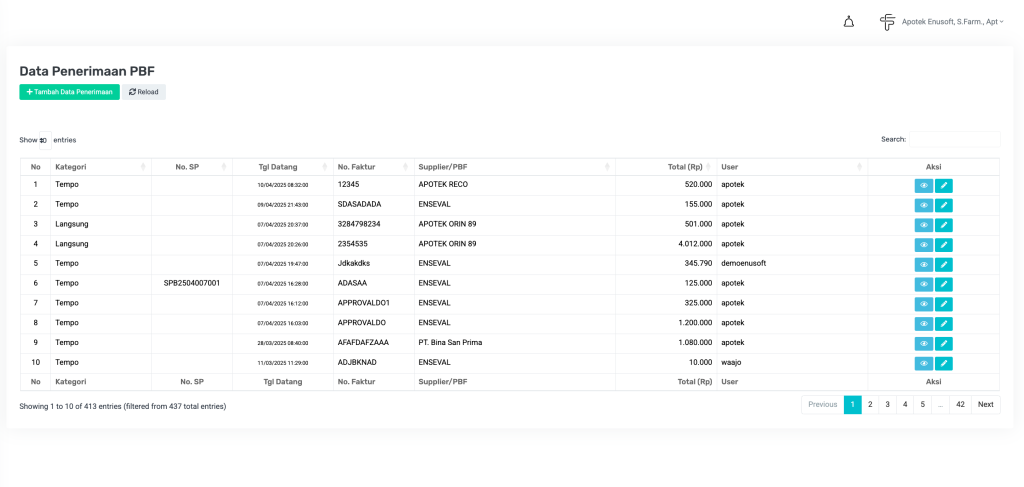Viewport: 1024px width, 487px height.
Task: Go to the Next page
Action: [985, 405]
